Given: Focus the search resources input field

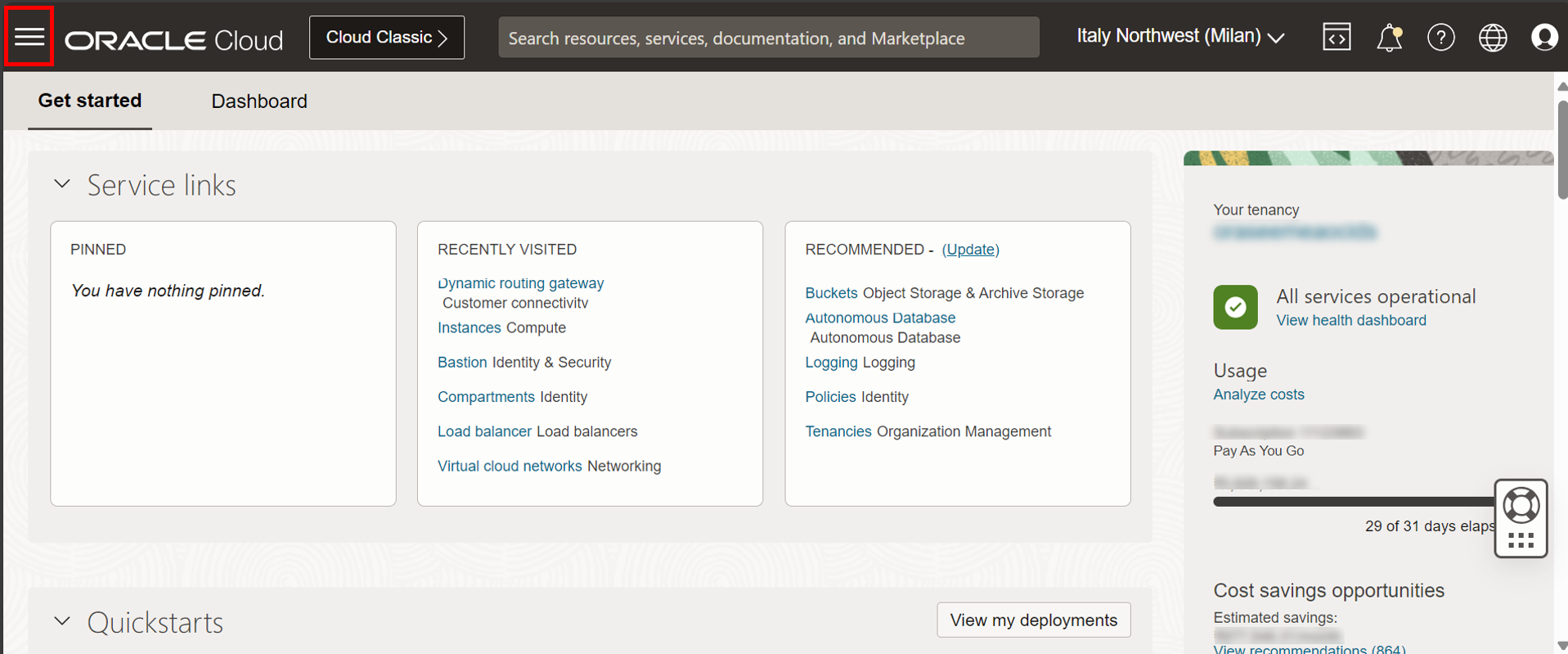Looking at the screenshot, I should (769, 38).
